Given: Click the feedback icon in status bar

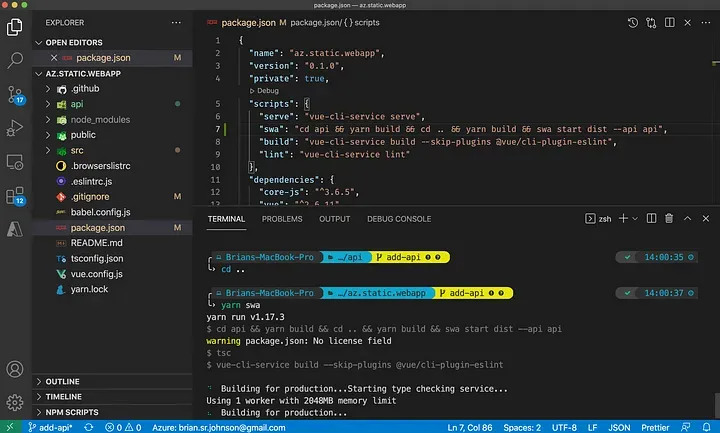Looking at the screenshot, I should click(686, 427).
